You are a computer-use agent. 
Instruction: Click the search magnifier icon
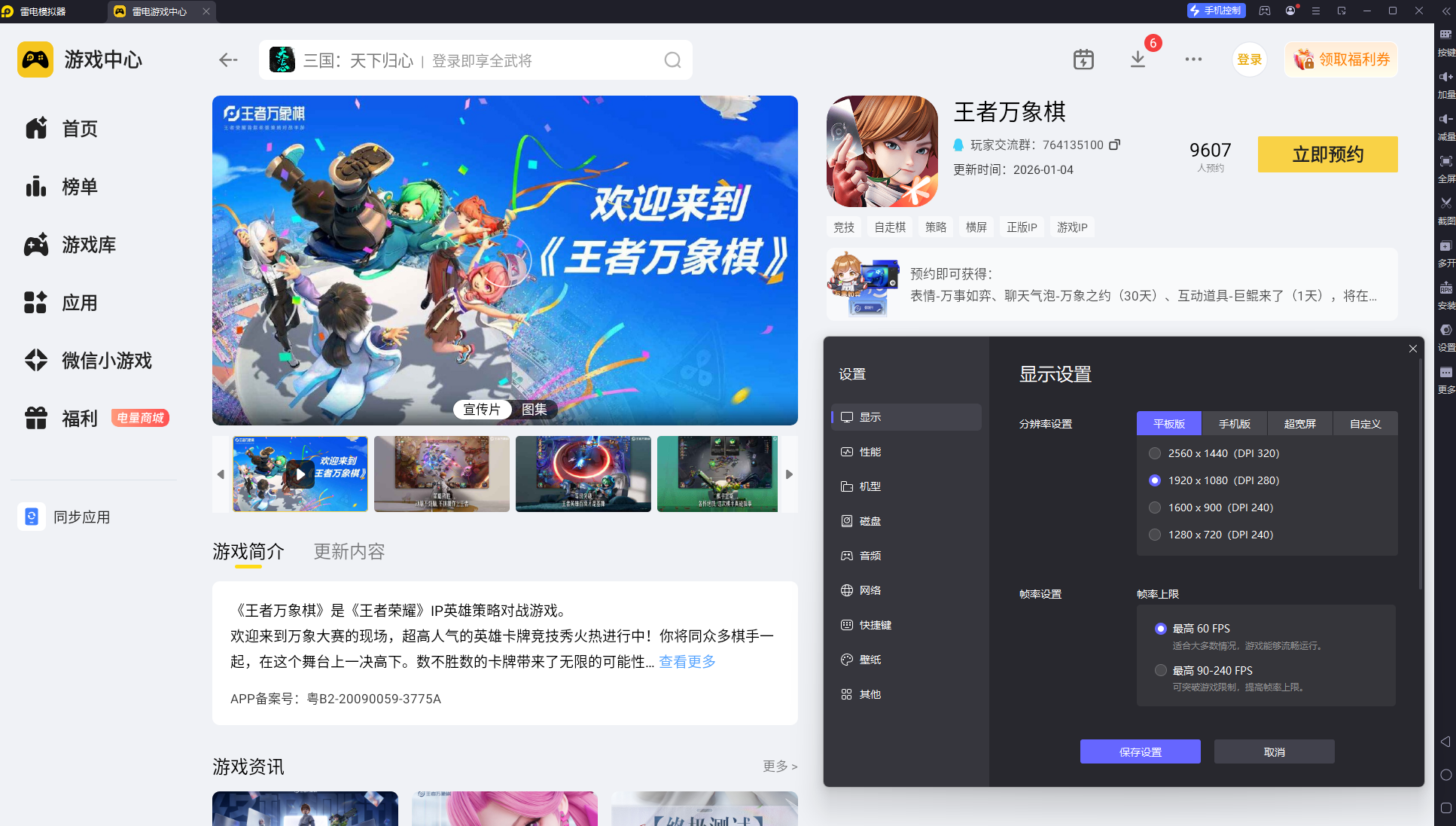point(672,60)
